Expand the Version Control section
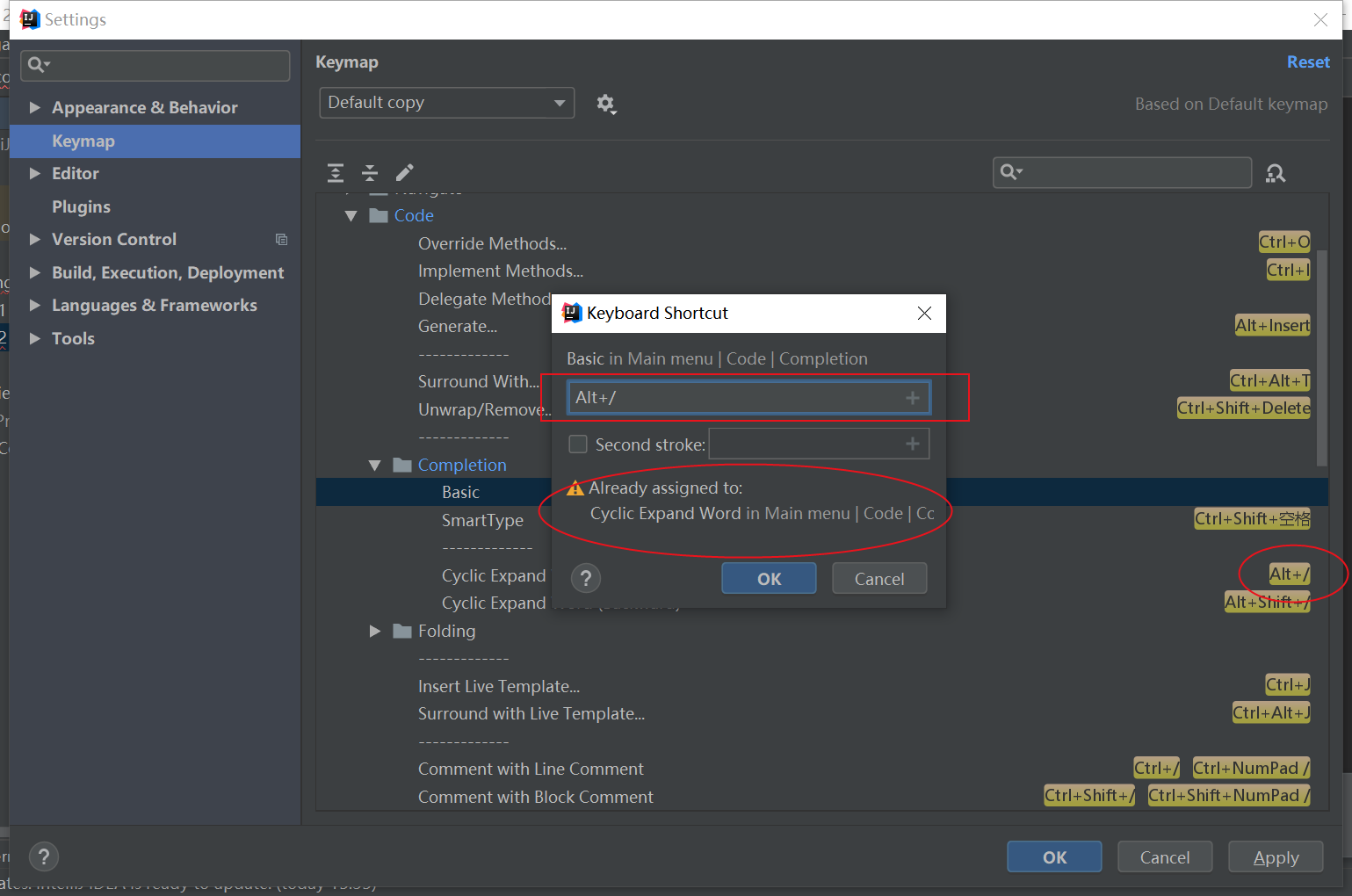The height and width of the screenshot is (896, 1352). 35,239
